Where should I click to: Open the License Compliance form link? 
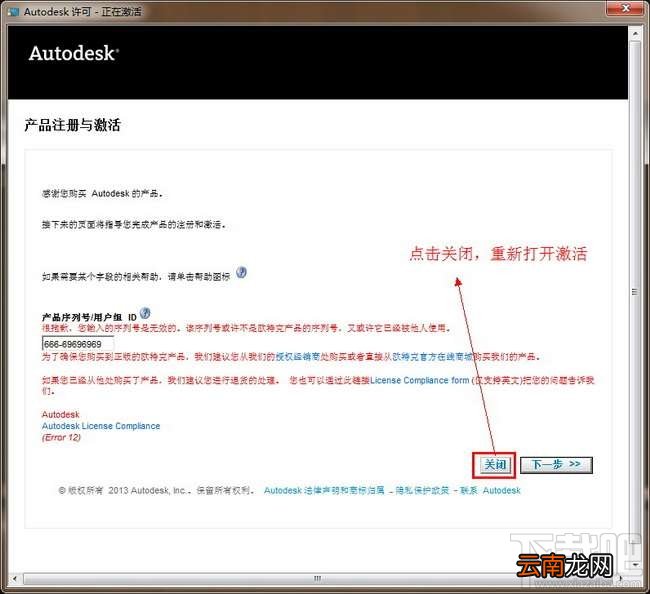[420, 380]
